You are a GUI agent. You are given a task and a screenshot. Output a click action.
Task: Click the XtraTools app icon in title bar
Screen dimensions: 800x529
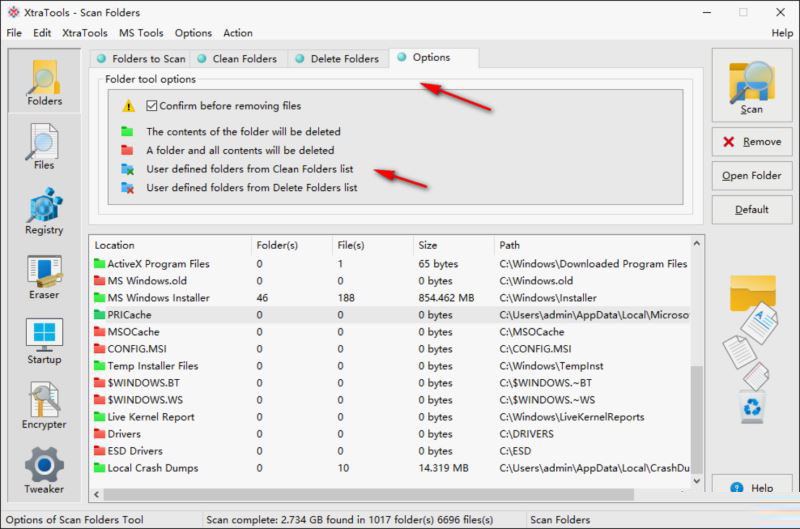[x=14, y=12]
